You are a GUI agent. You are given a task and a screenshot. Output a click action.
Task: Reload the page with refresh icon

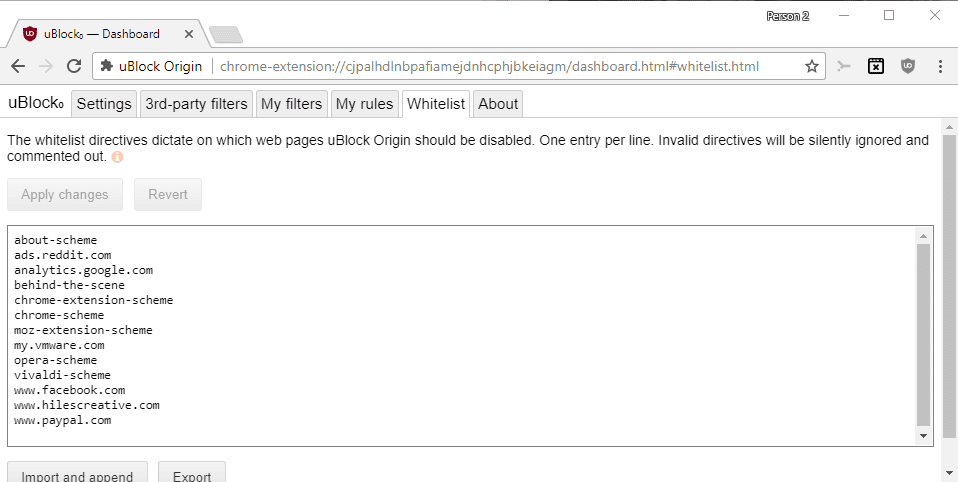(x=74, y=66)
